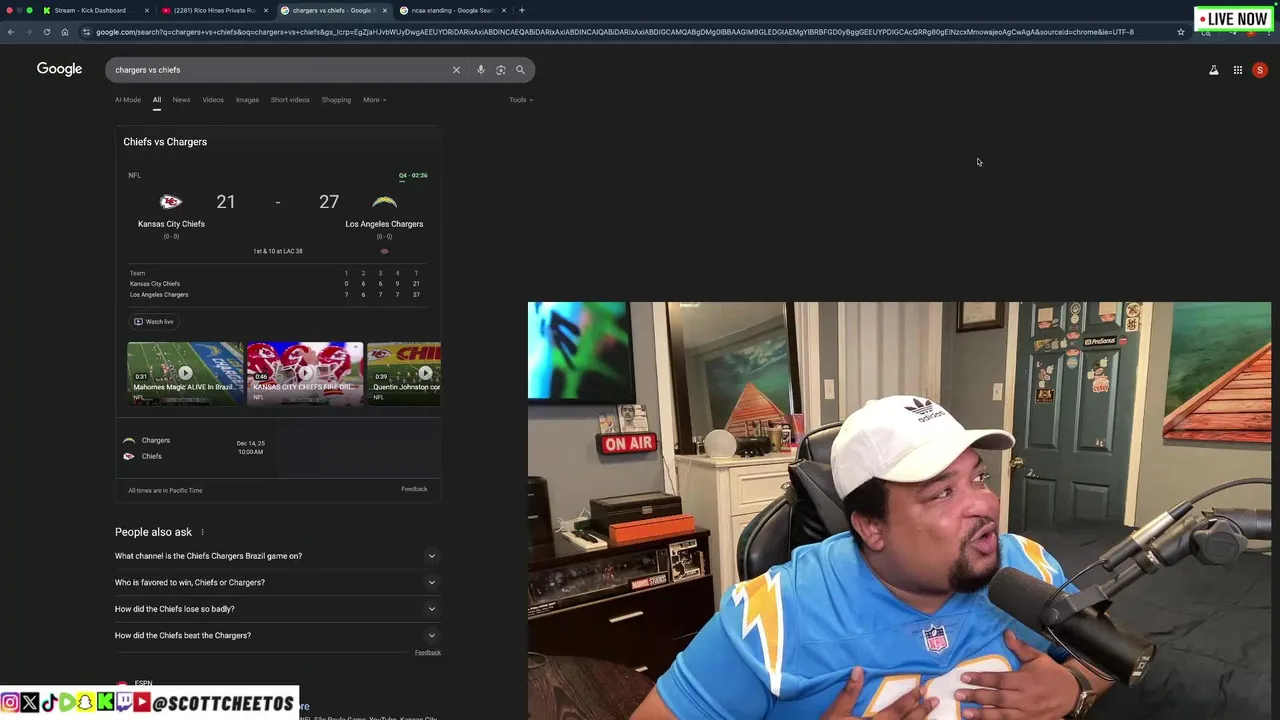
Task: Click the '1st & 10 at LAC 38' status
Action: (x=278, y=251)
